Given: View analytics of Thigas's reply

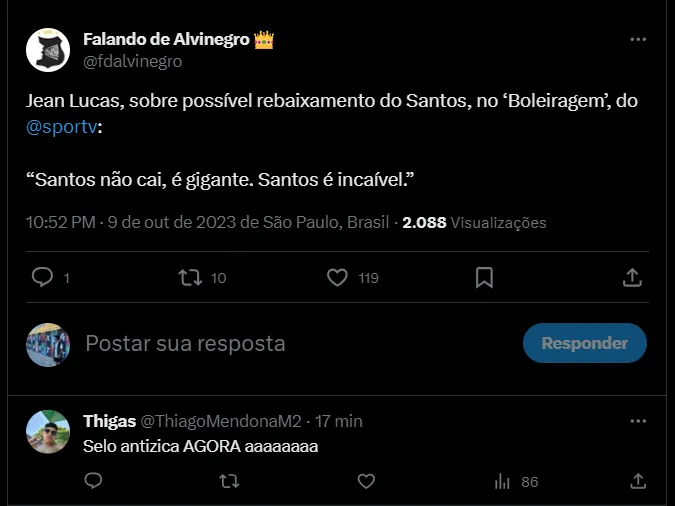Looking at the screenshot, I should point(503,481).
